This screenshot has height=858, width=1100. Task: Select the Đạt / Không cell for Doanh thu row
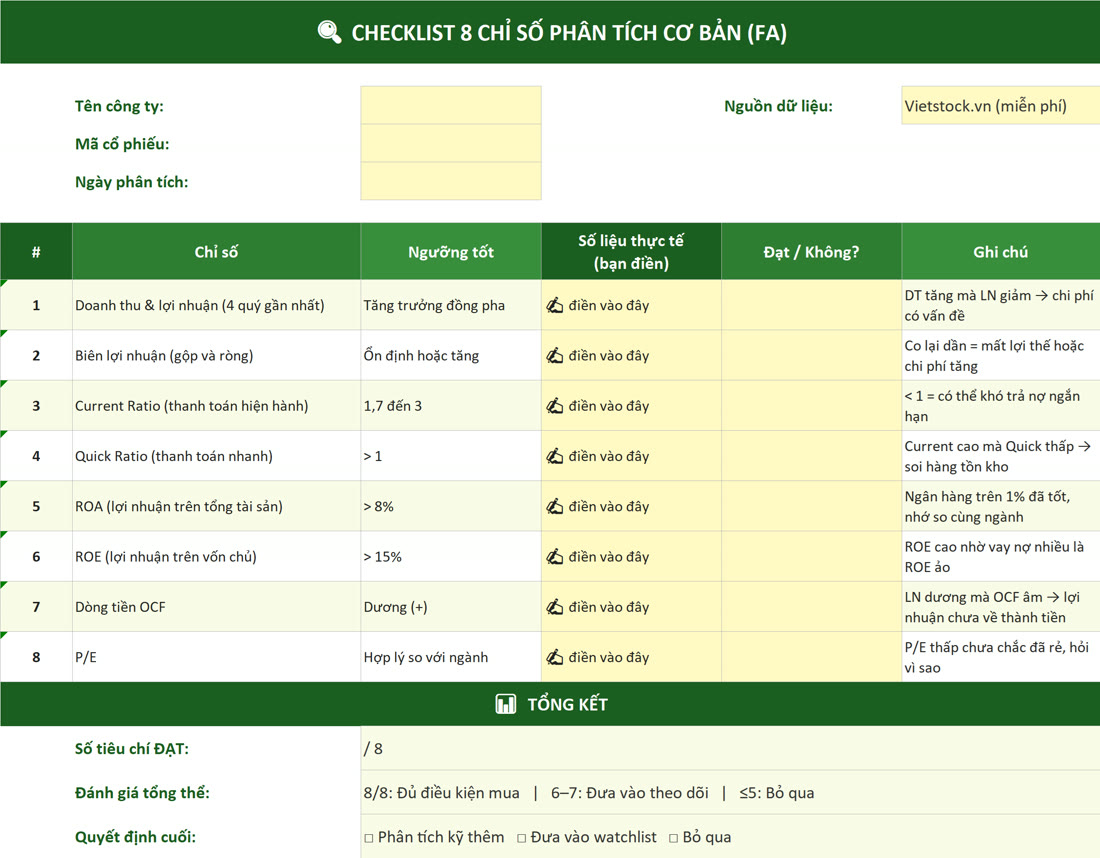point(811,305)
